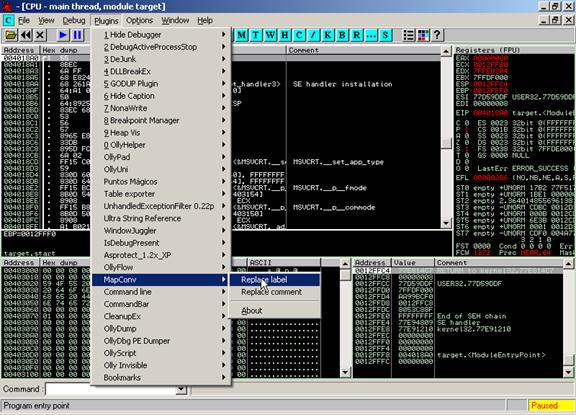Image resolution: width=576 pixels, height=415 pixels.
Task: Select stack row 0012FFCC USER32.77D59DDF
Action: pyautogui.click(x=458, y=284)
